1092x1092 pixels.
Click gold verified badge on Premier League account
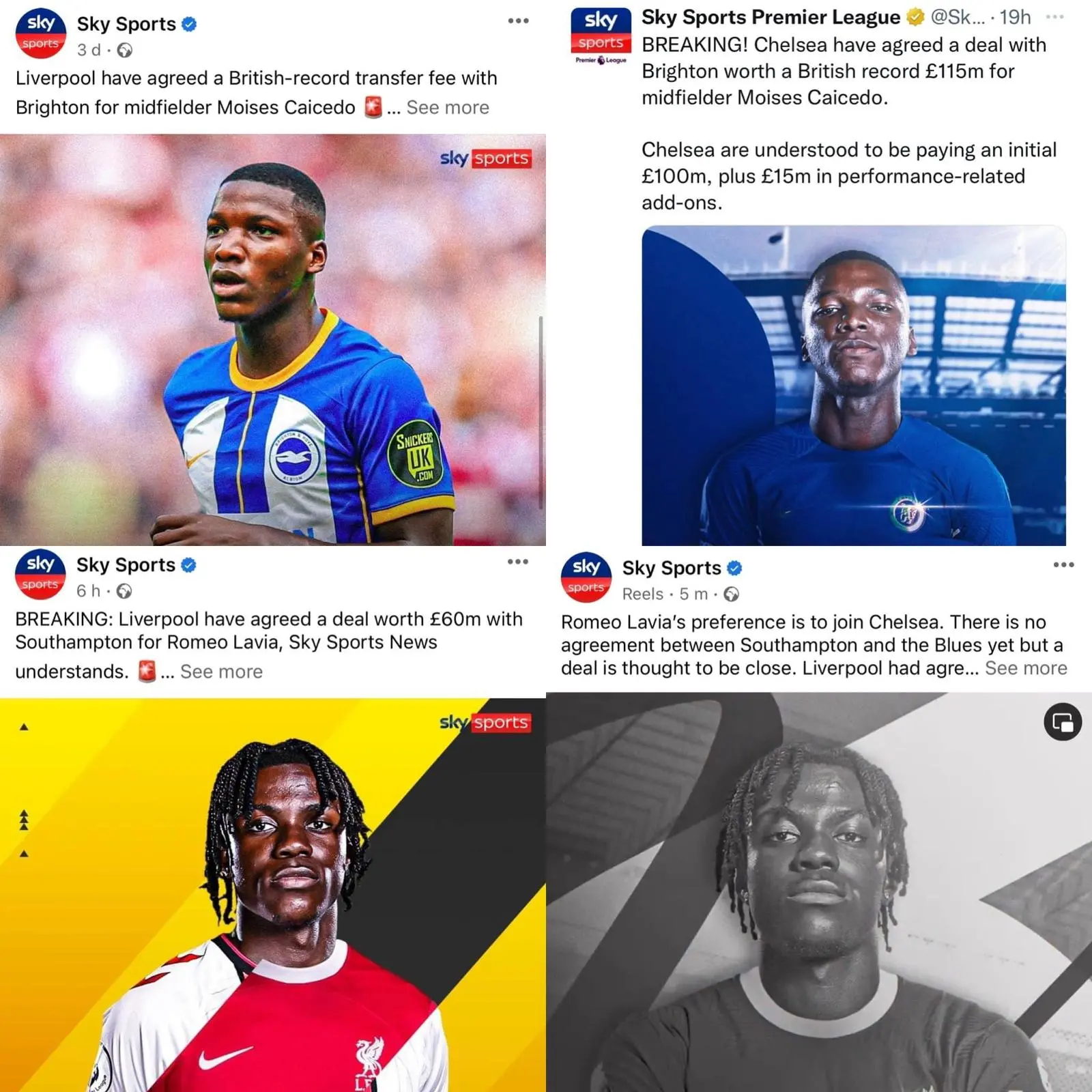(915, 17)
